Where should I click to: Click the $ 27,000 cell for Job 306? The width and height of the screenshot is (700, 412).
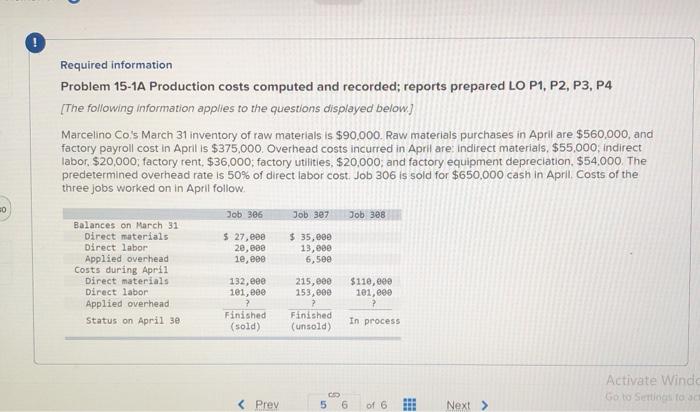pyautogui.click(x=245, y=237)
